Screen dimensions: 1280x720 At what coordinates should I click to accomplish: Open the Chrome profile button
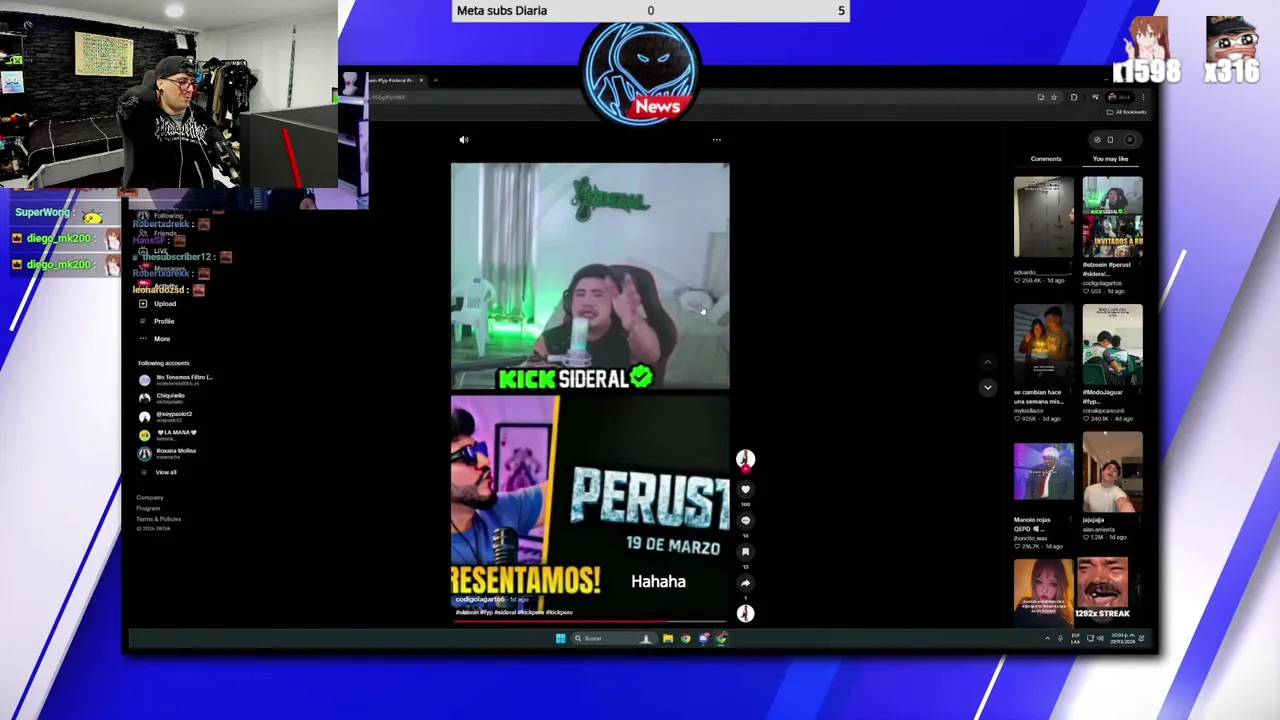(x=1119, y=97)
